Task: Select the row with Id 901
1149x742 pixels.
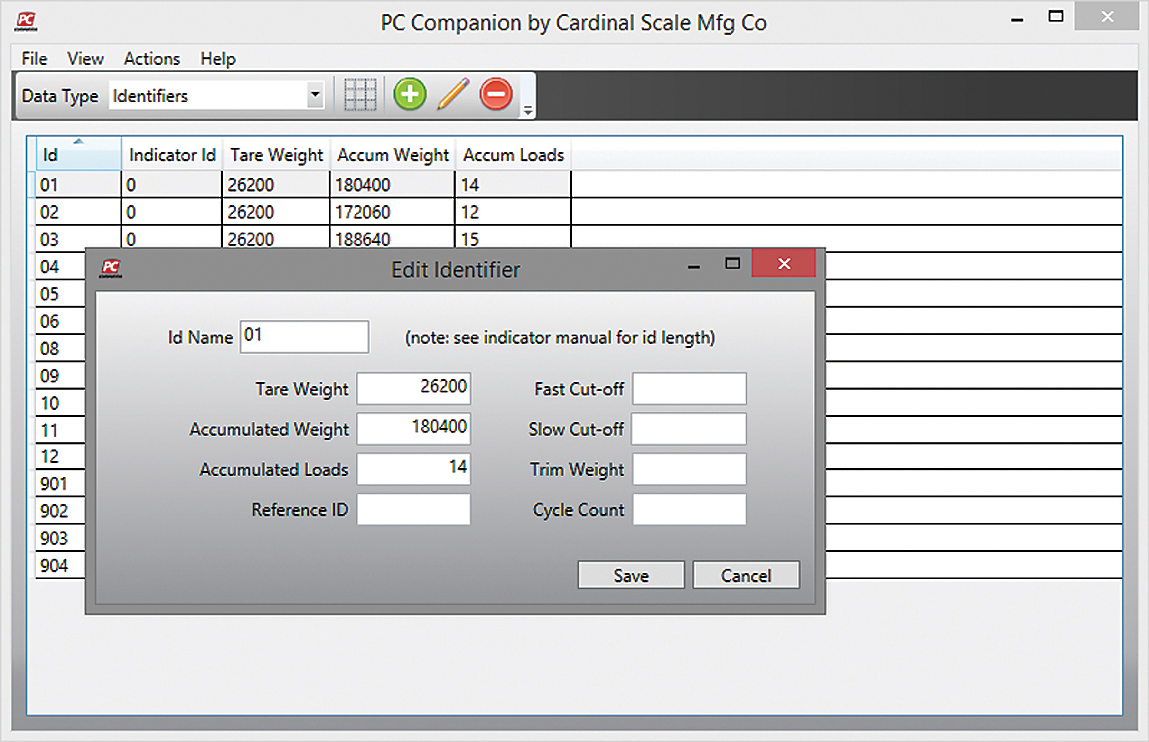Action: [x=60, y=483]
